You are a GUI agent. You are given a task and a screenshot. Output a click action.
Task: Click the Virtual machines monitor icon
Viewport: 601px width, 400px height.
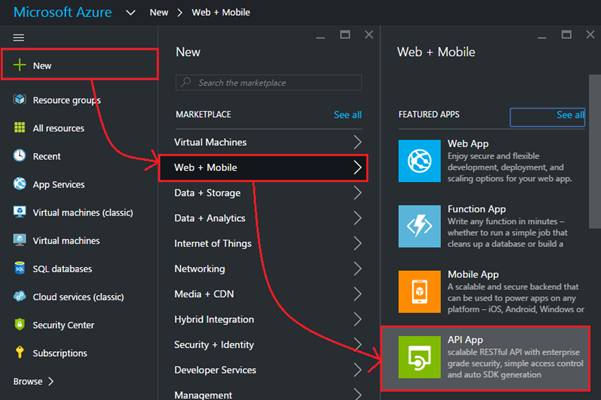point(19,240)
